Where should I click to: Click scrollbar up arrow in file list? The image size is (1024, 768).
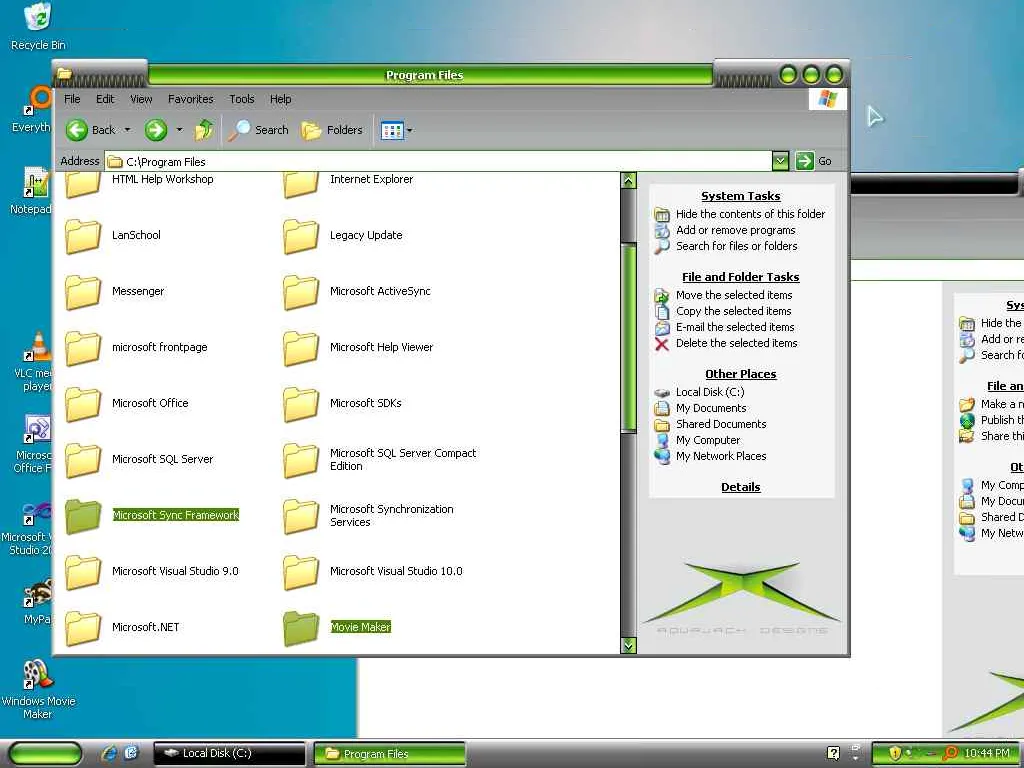pos(628,181)
